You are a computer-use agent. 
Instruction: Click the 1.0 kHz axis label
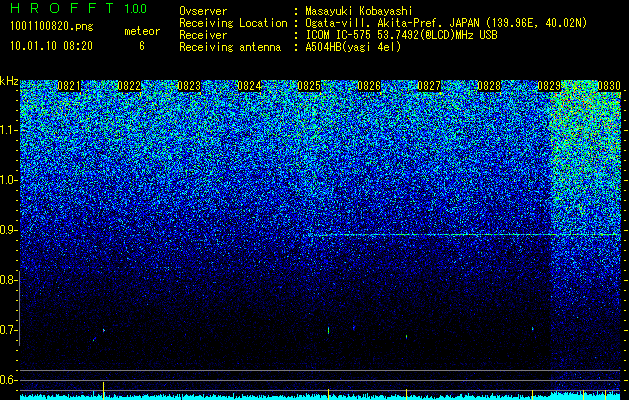pyautogui.click(x=8, y=181)
